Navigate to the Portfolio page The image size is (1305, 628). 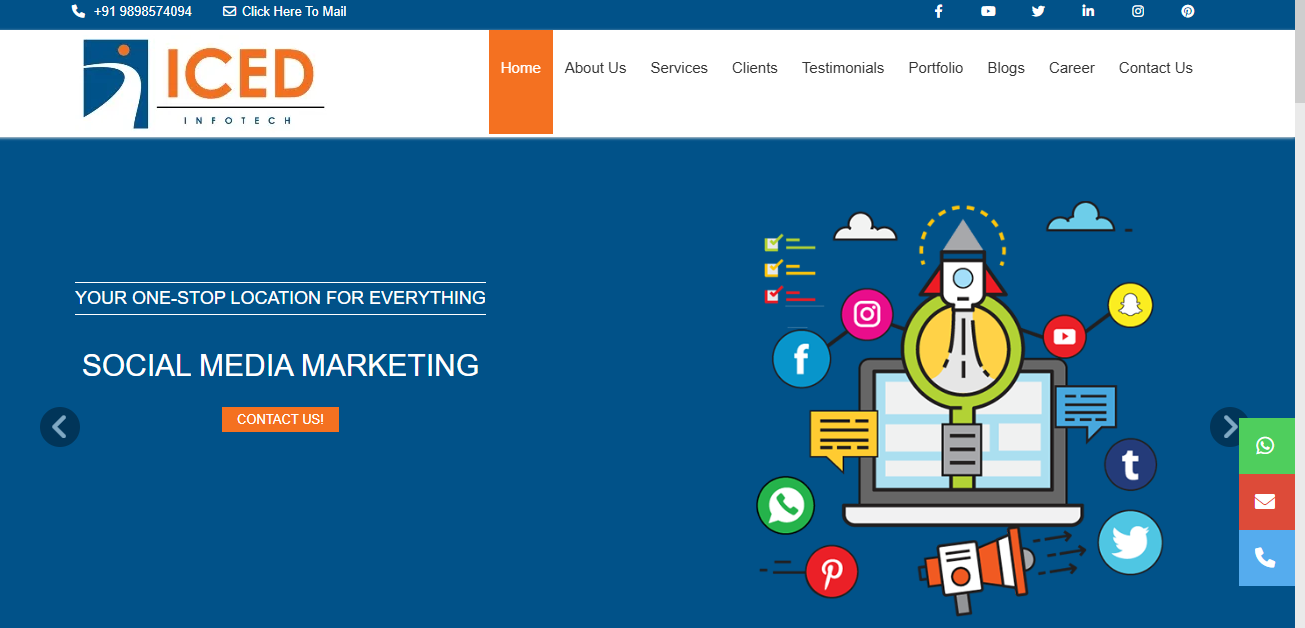(x=935, y=69)
